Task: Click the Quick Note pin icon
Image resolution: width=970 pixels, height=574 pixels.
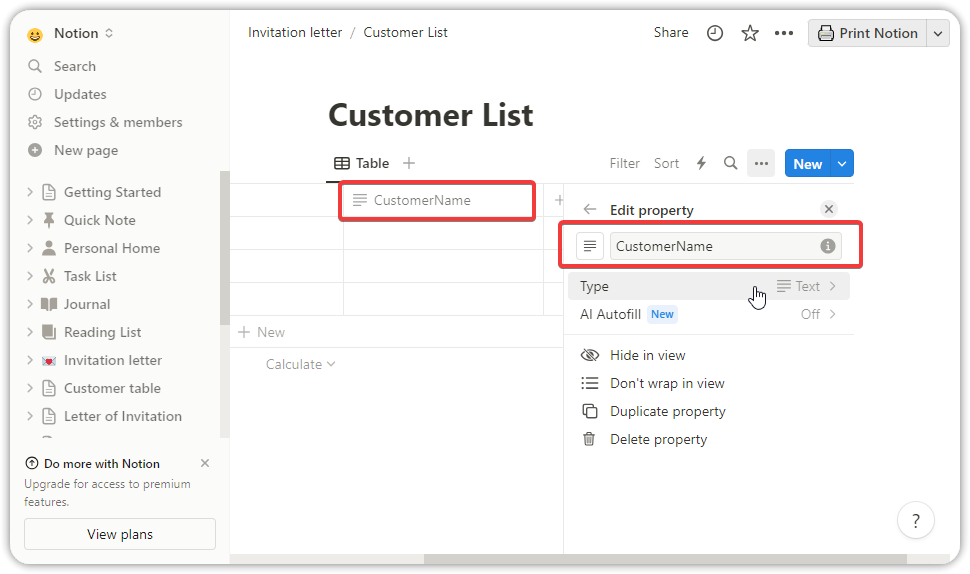Action: tap(49, 220)
